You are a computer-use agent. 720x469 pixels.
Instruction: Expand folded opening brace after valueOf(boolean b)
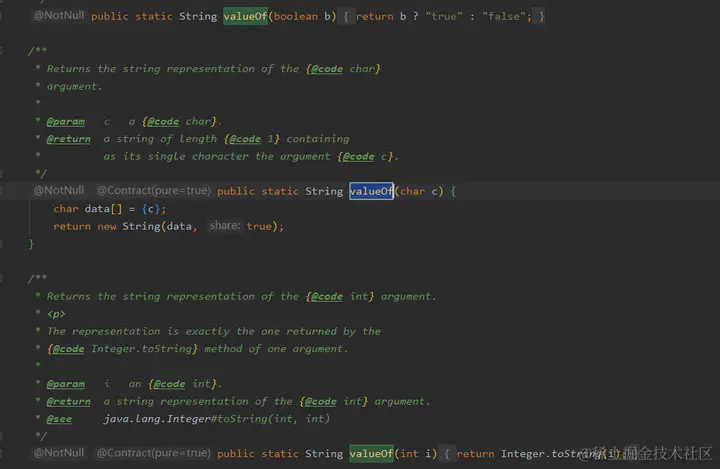[346, 17]
